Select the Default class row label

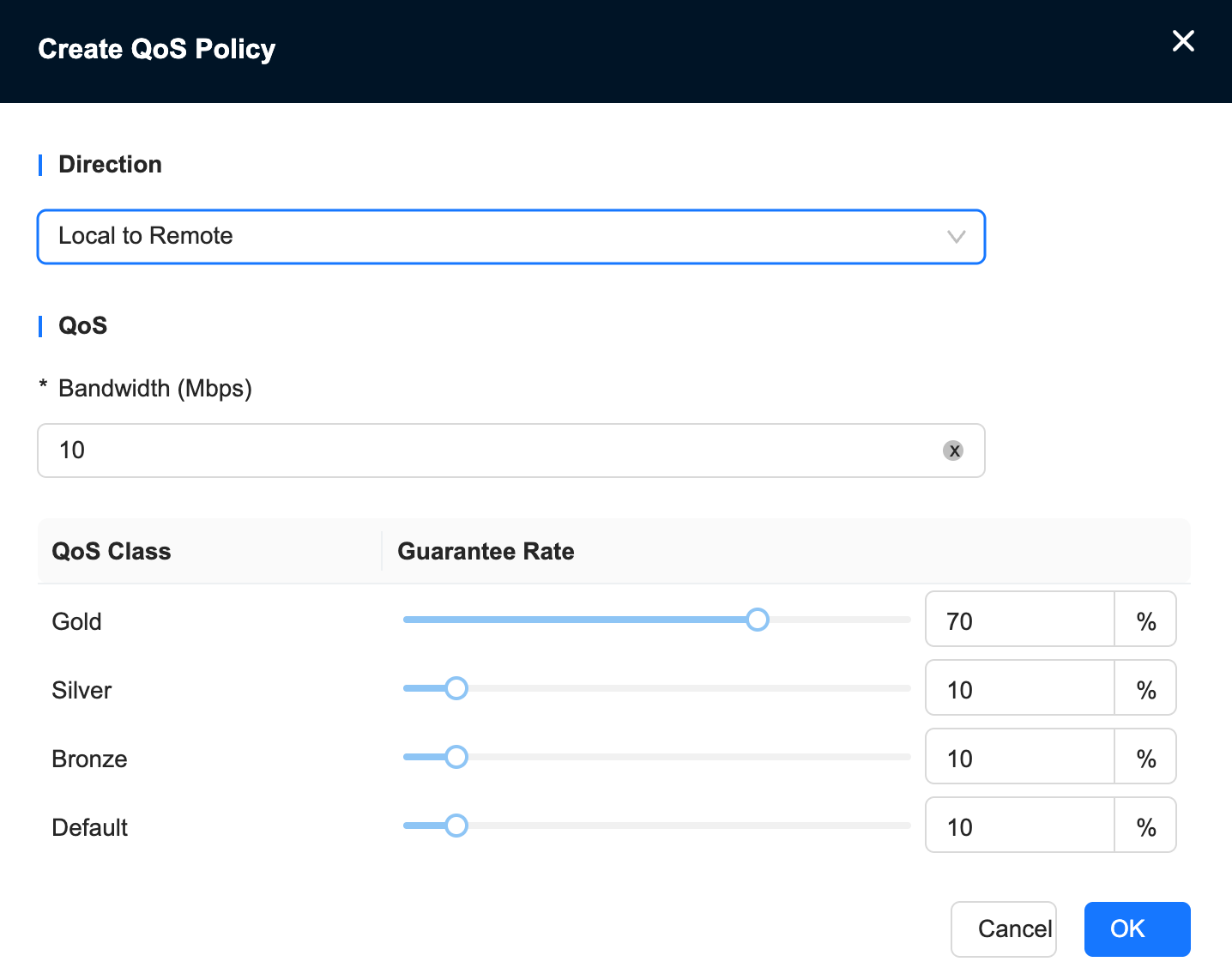pos(89,827)
